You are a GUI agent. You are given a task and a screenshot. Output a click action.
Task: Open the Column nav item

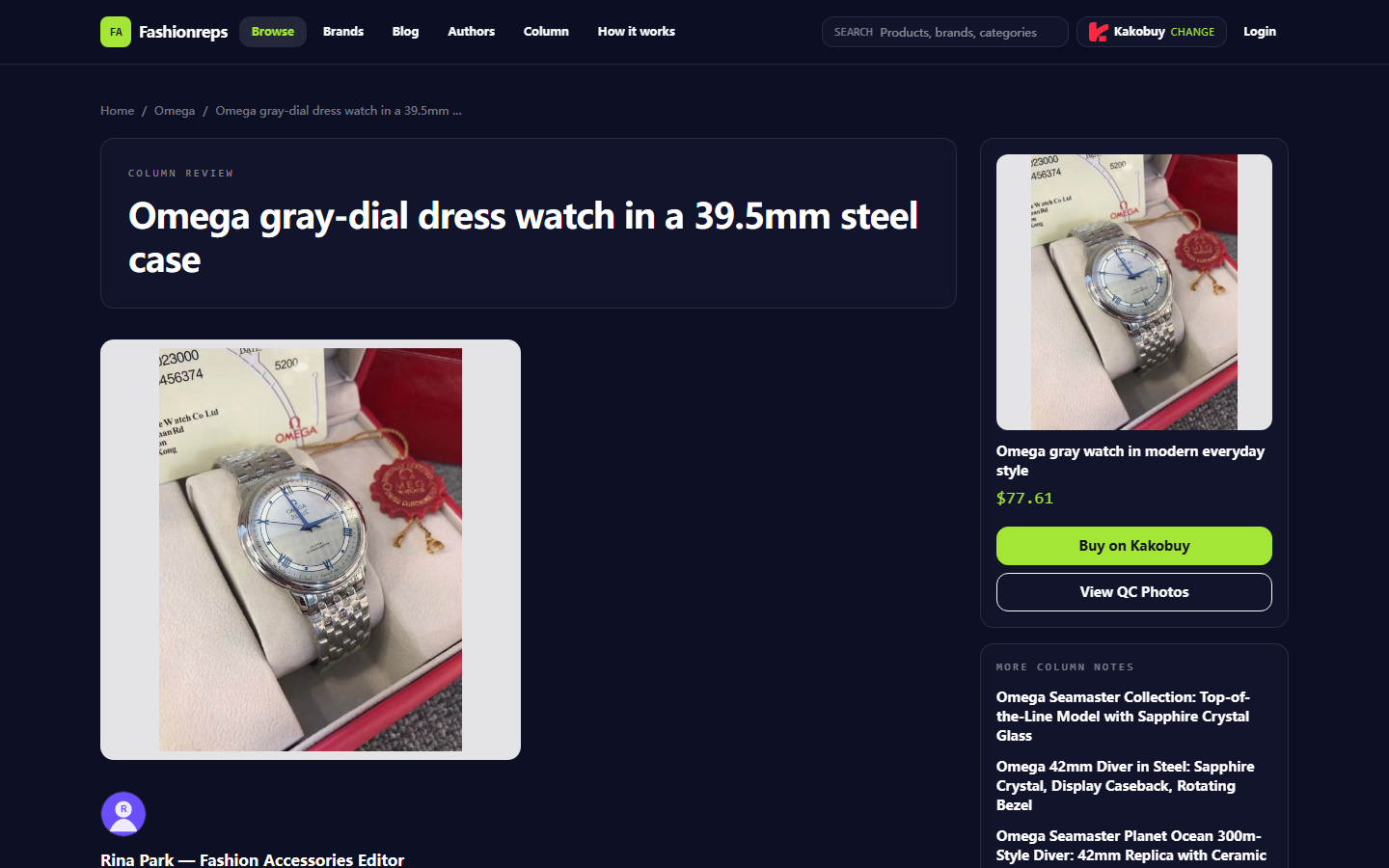546,32
